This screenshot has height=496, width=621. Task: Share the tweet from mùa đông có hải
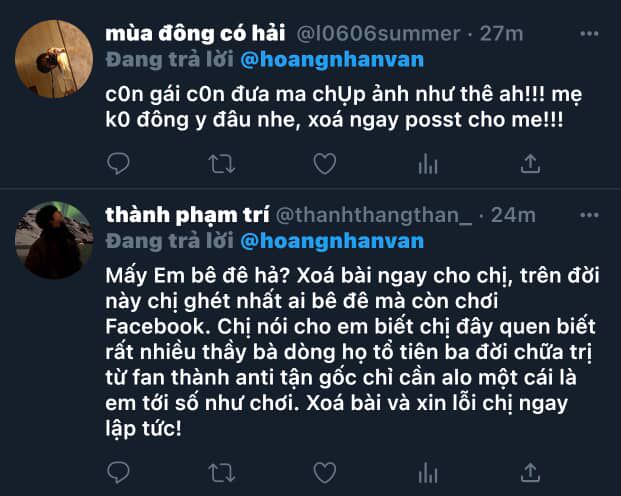(x=531, y=162)
